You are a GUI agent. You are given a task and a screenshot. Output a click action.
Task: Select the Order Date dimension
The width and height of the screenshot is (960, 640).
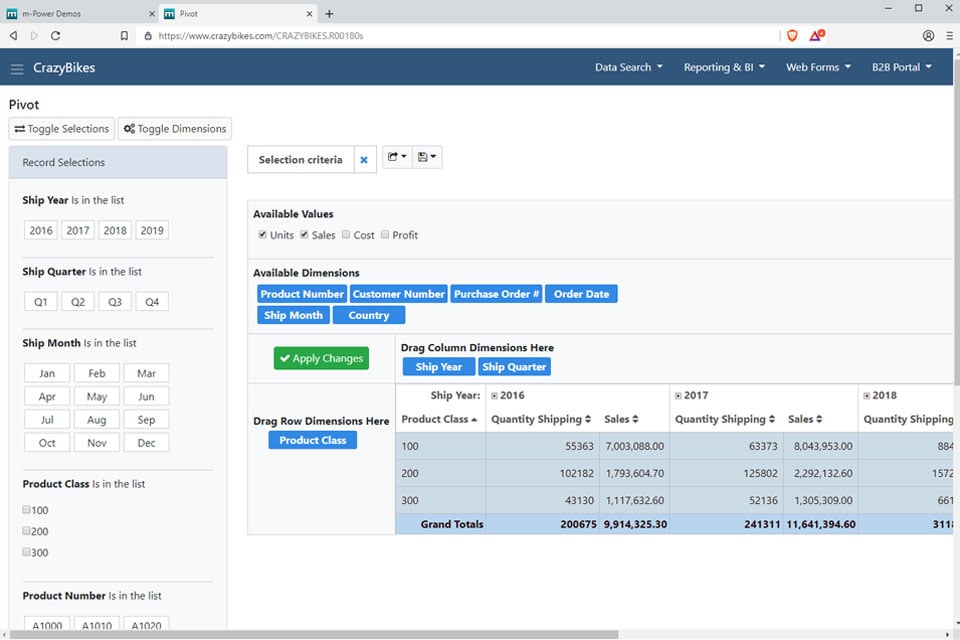tap(582, 294)
